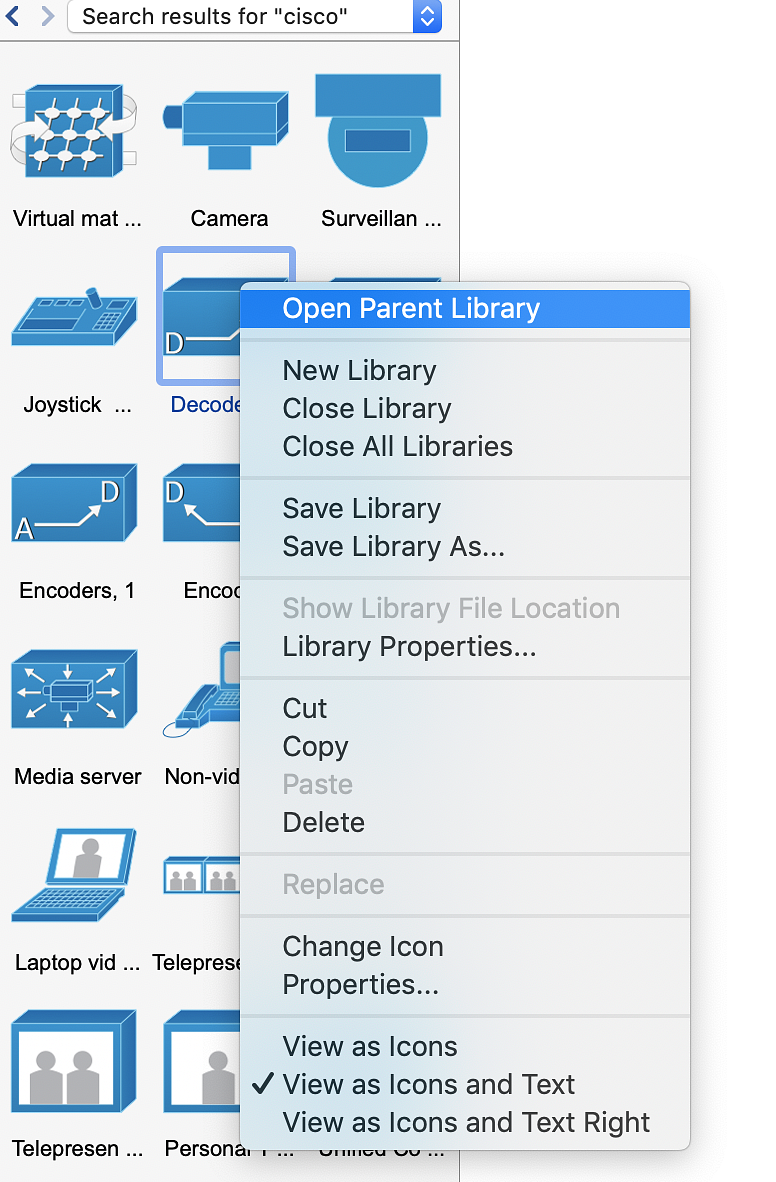Switch to View as Icons and Text Right
The height and width of the screenshot is (1182, 776).
click(x=466, y=1122)
